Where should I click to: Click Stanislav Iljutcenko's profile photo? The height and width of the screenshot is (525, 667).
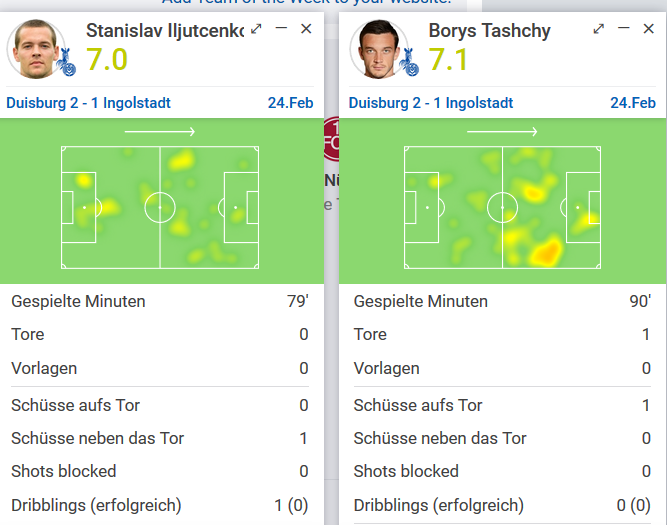pos(36,49)
